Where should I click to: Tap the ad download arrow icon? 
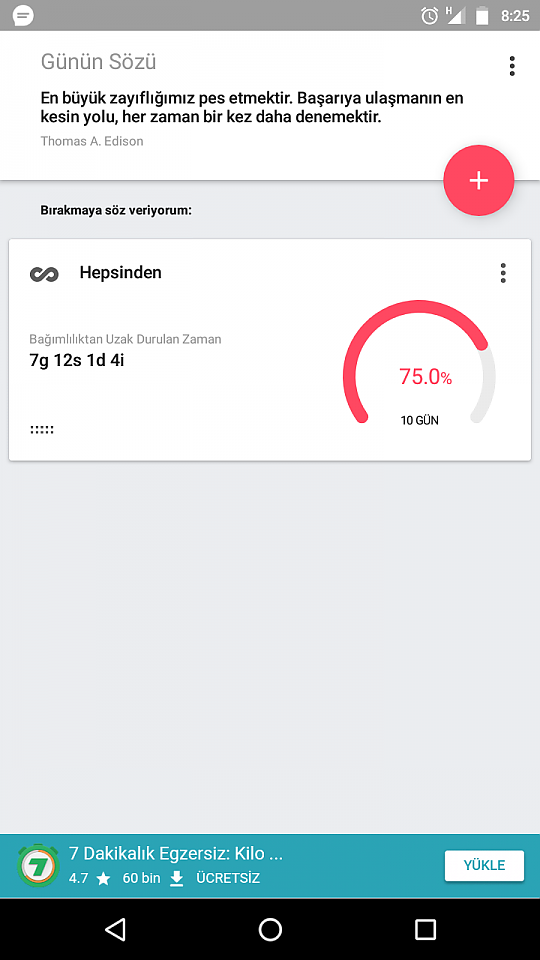click(x=177, y=878)
